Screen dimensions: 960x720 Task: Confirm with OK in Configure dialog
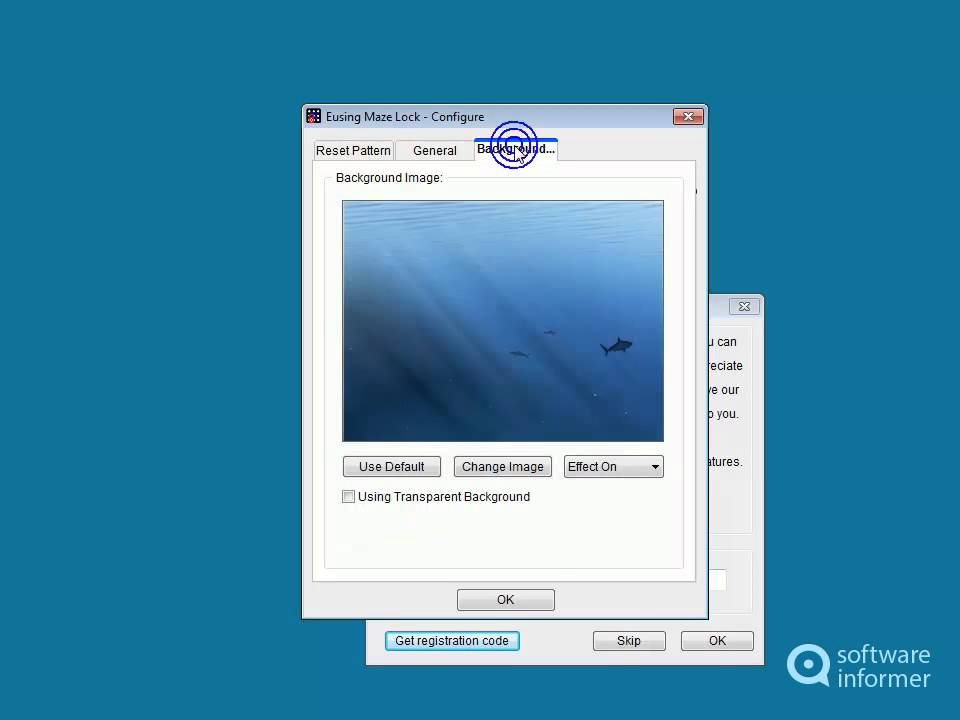coord(506,600)
